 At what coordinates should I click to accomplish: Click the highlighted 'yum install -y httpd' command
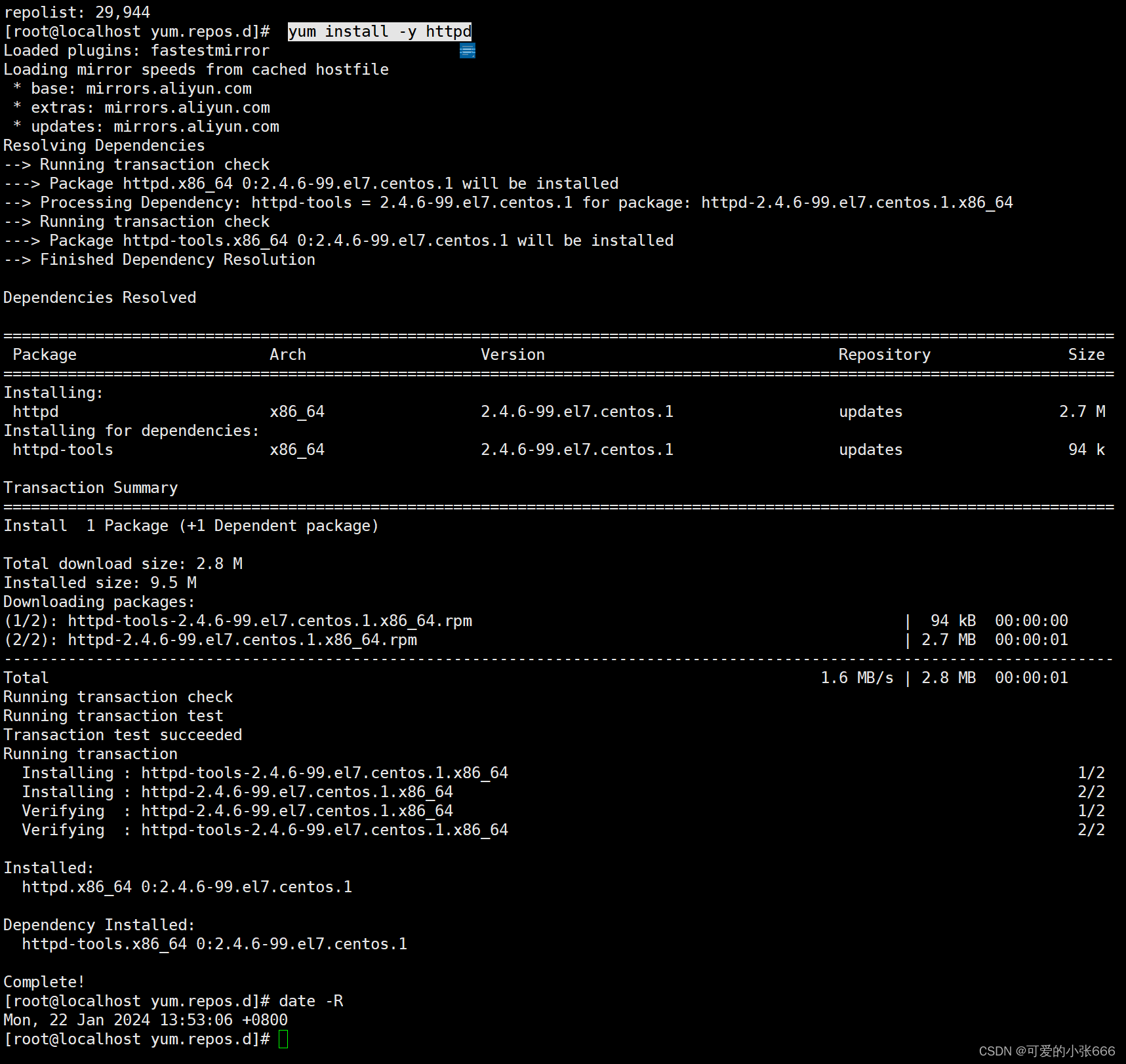380,31
